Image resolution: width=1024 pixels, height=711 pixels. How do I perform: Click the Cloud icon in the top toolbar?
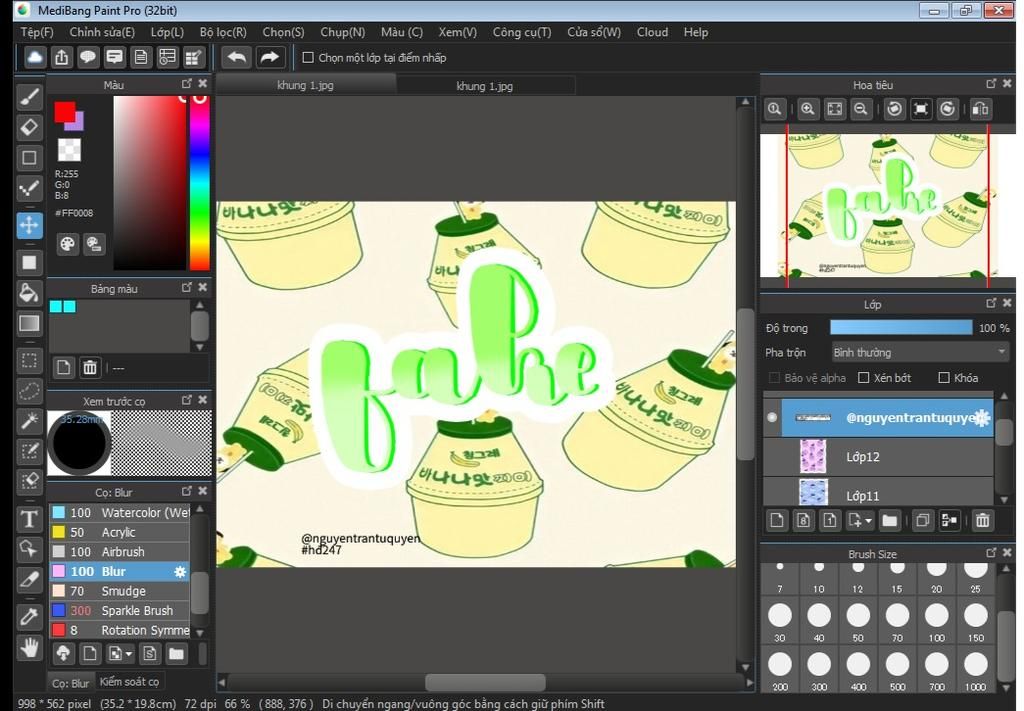35,57
